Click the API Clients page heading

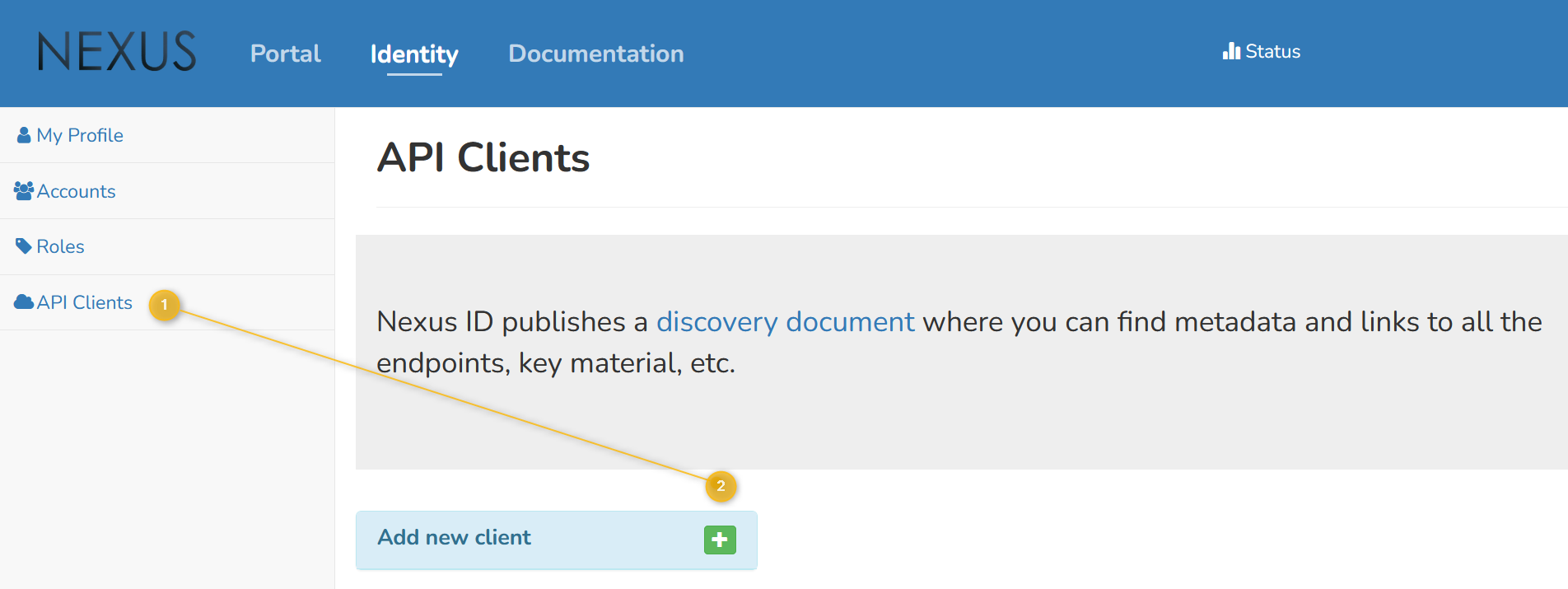483,157
